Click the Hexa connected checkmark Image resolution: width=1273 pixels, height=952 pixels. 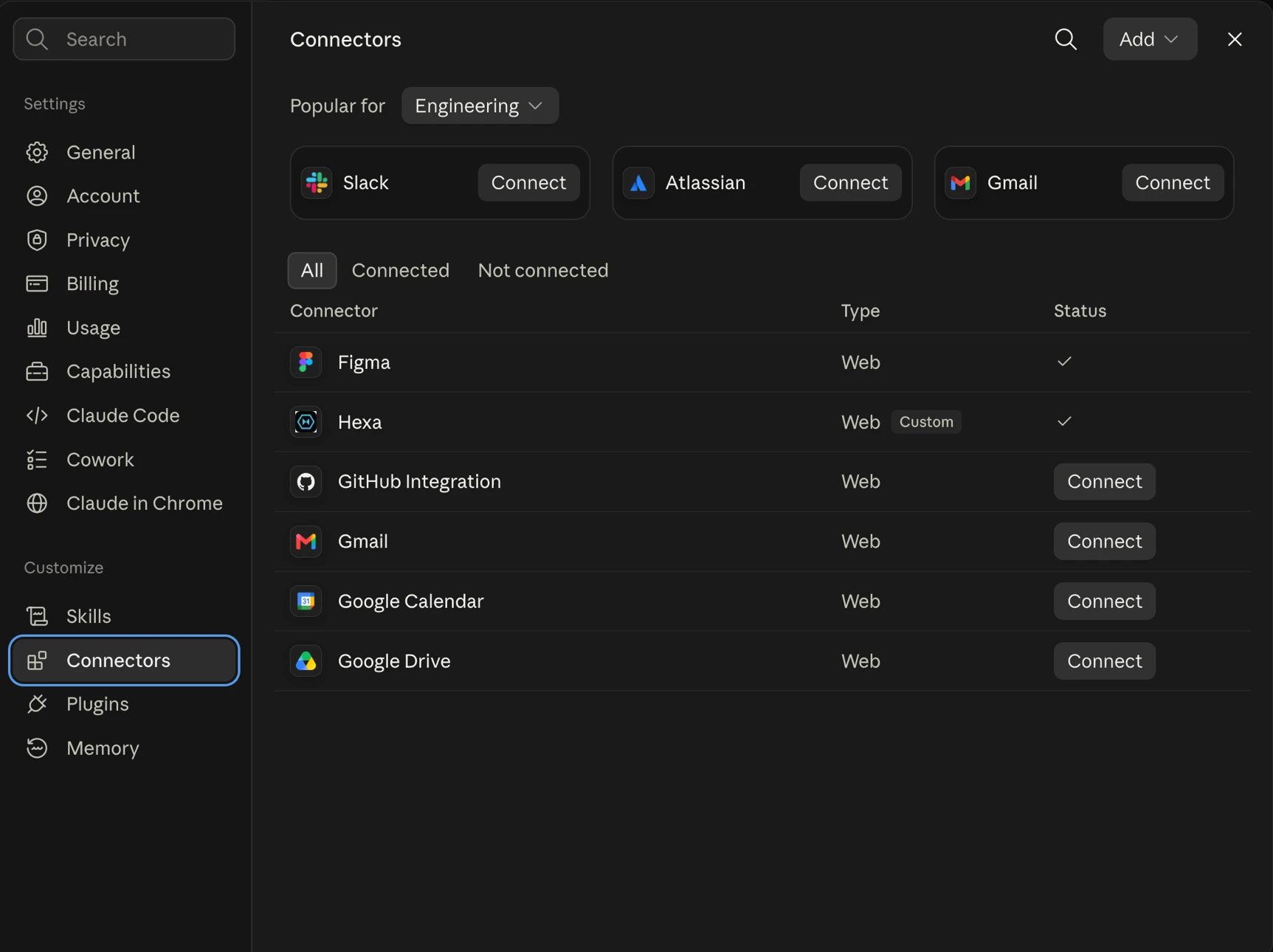point(1064,421)
